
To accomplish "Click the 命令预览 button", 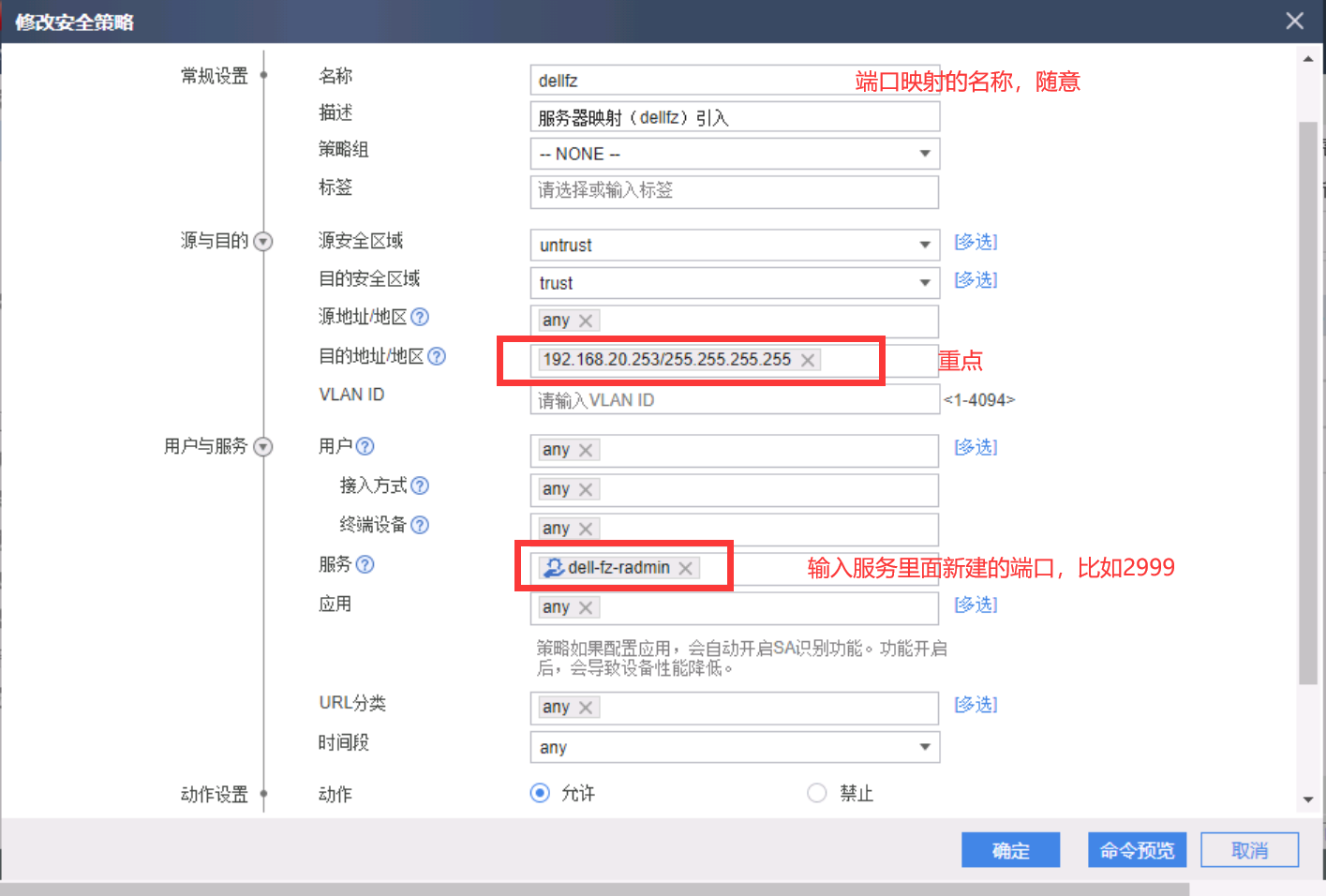I will [1137, 850].
